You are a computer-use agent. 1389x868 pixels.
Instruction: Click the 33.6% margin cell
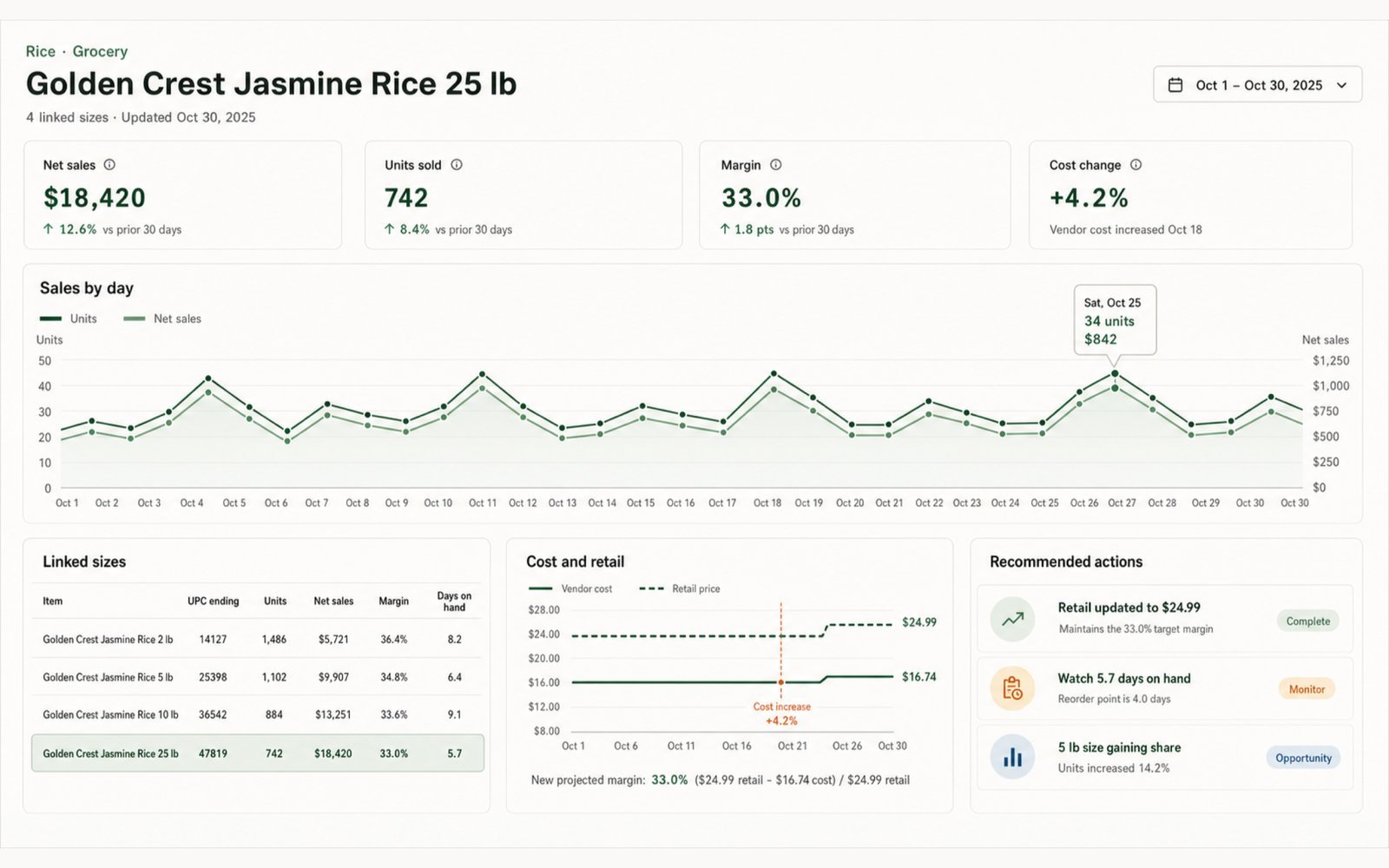(393, 714)
